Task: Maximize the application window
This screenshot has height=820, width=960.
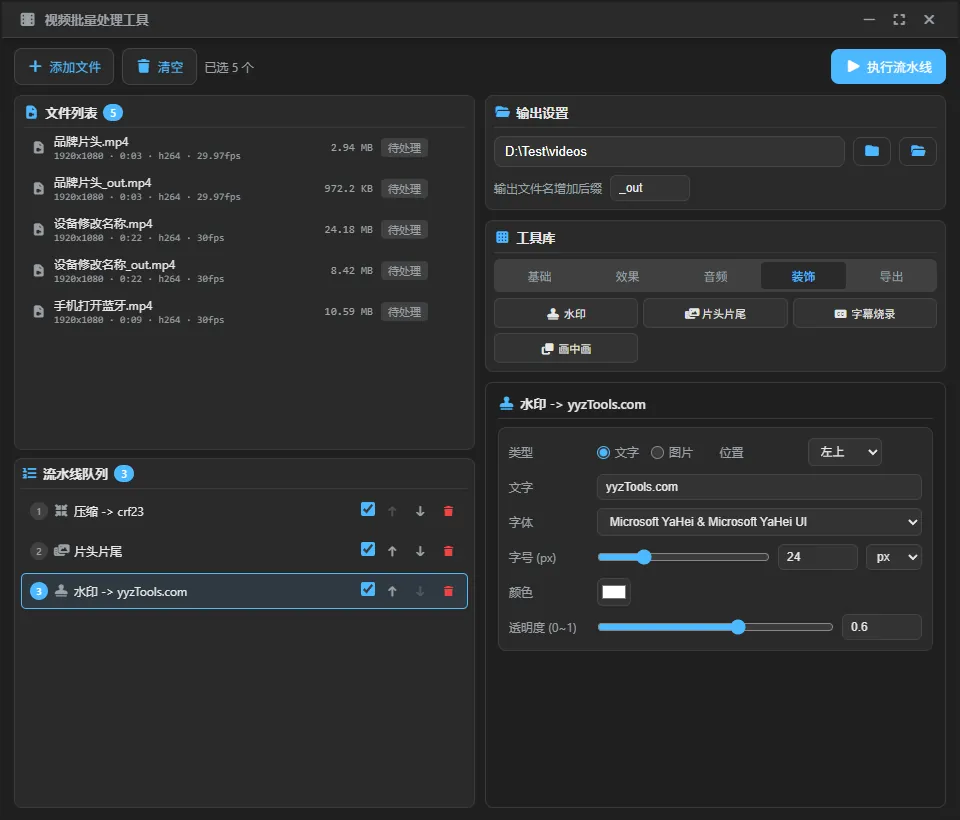Action: (899, 20)
